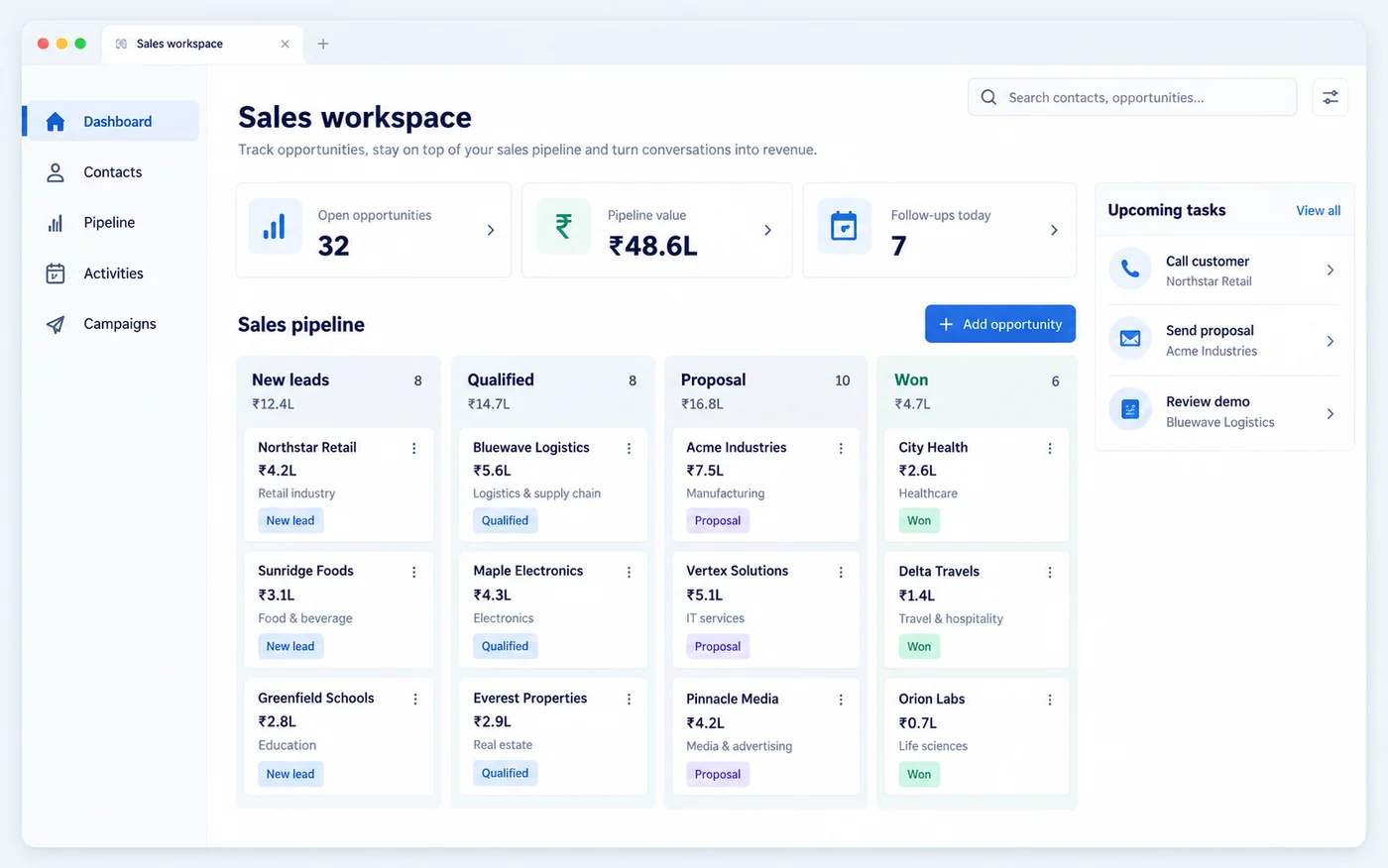Click the Activities calendar icon

tap(56, 273)
